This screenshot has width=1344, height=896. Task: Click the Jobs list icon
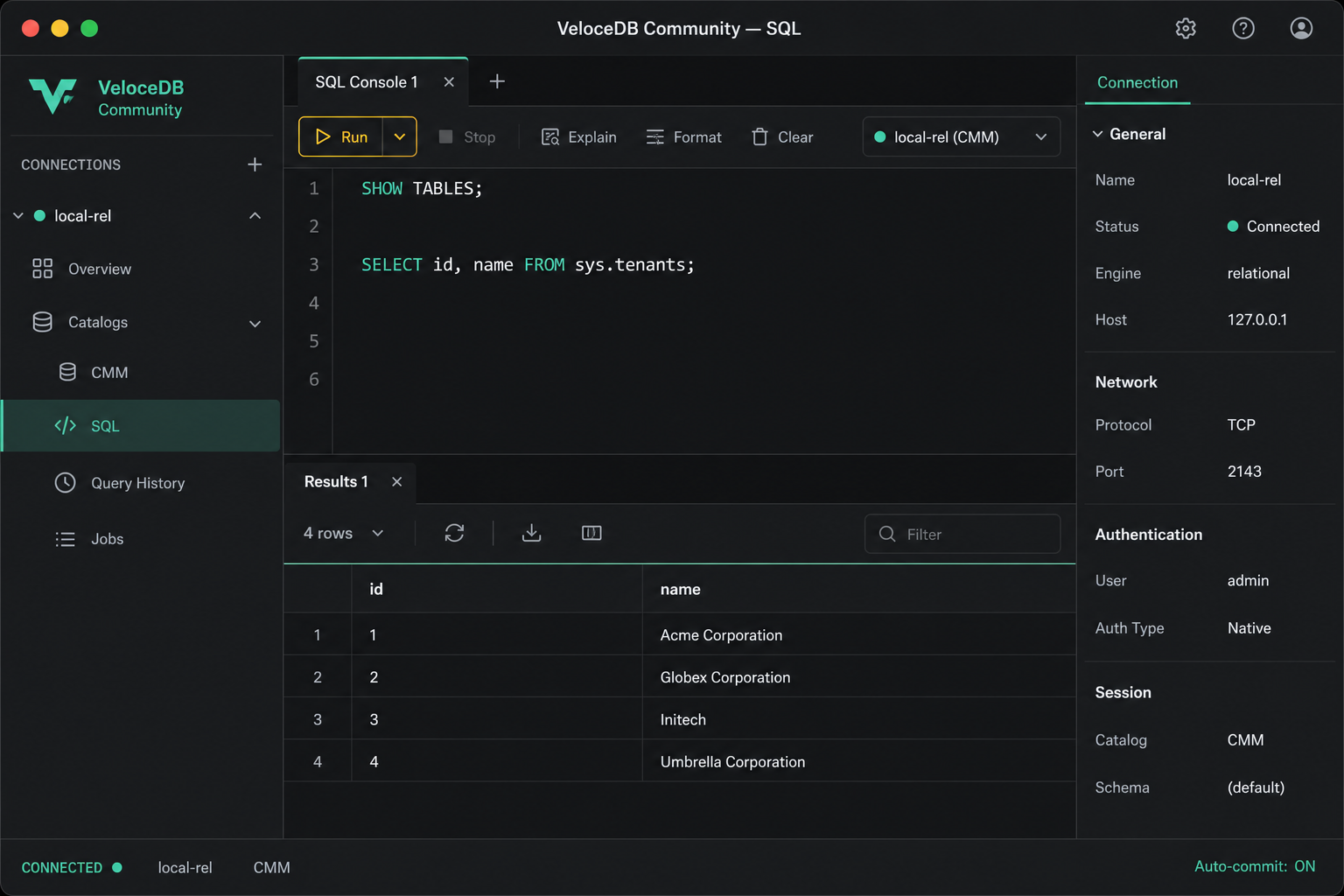tap(66, 539)
